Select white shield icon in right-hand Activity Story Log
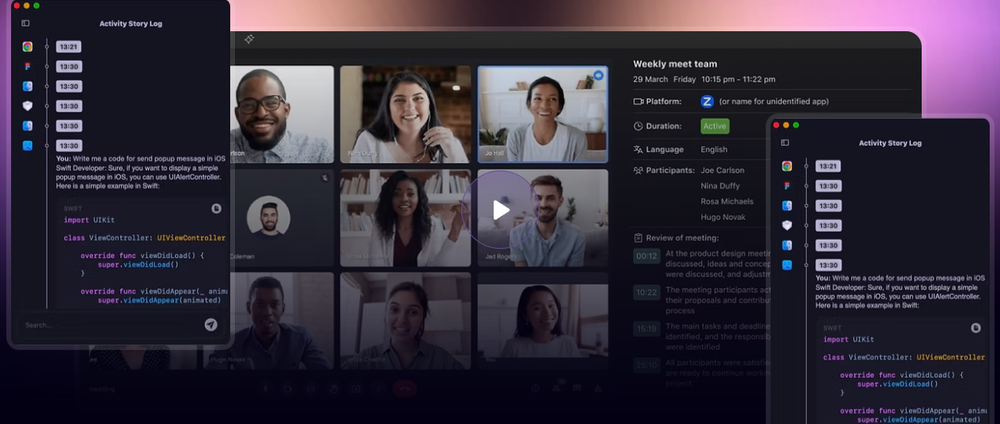This screenshot has width=1000, height=424. point(787,225)
